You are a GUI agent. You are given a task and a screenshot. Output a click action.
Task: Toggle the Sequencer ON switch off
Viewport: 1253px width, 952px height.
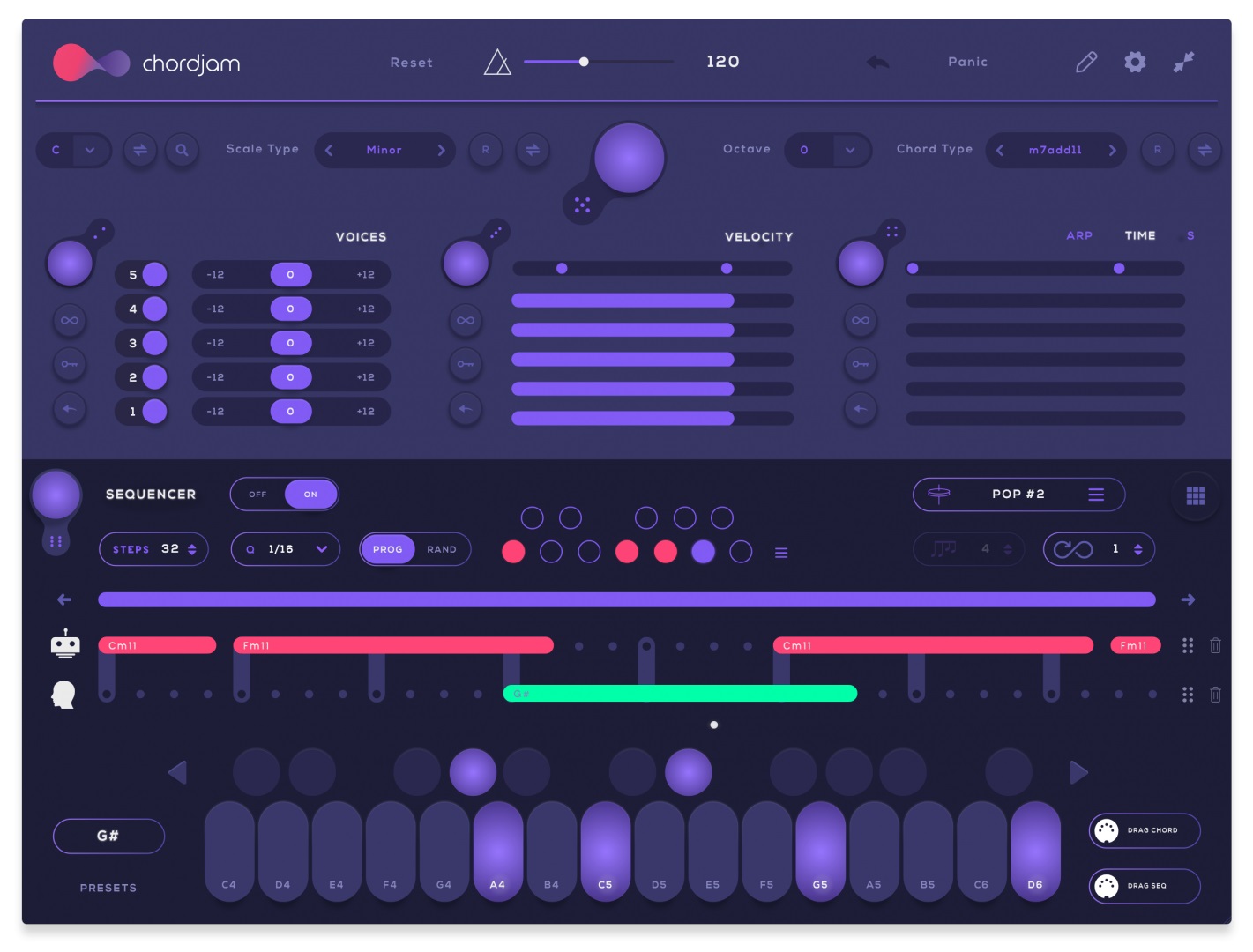point(310,495)
